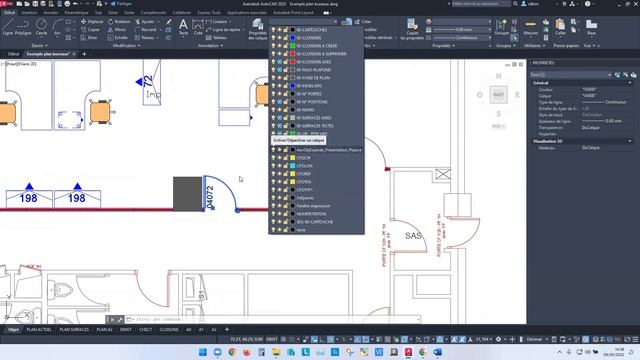640x360 pixels.
Task: Click the Copier tool
Action: [91, 29]
